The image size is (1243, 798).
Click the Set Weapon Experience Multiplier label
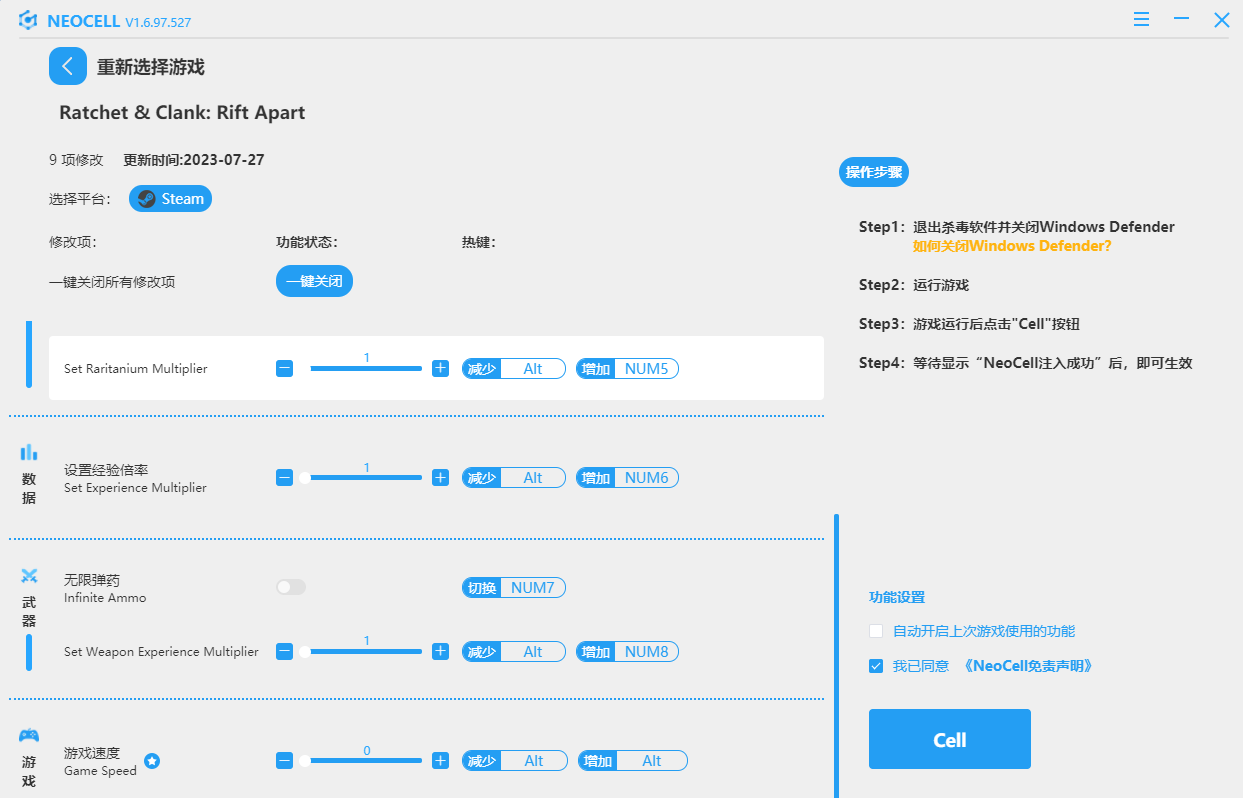161,652
